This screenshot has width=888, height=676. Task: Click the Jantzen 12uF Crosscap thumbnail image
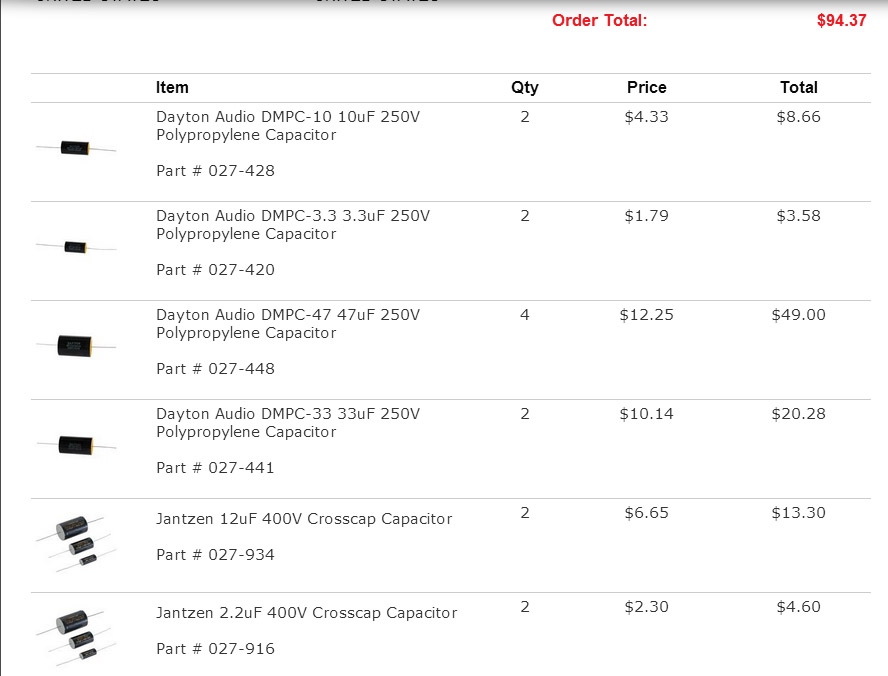tap(75, 542)
